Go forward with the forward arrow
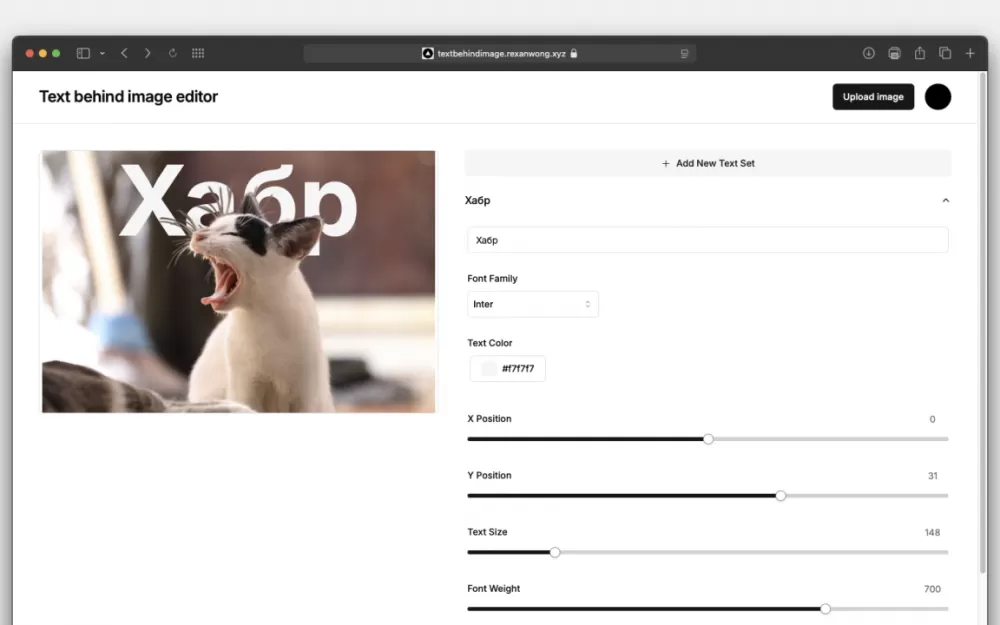Image resolution: width=1000 pixels, height=625 pixels. click(x=148, y=54)
